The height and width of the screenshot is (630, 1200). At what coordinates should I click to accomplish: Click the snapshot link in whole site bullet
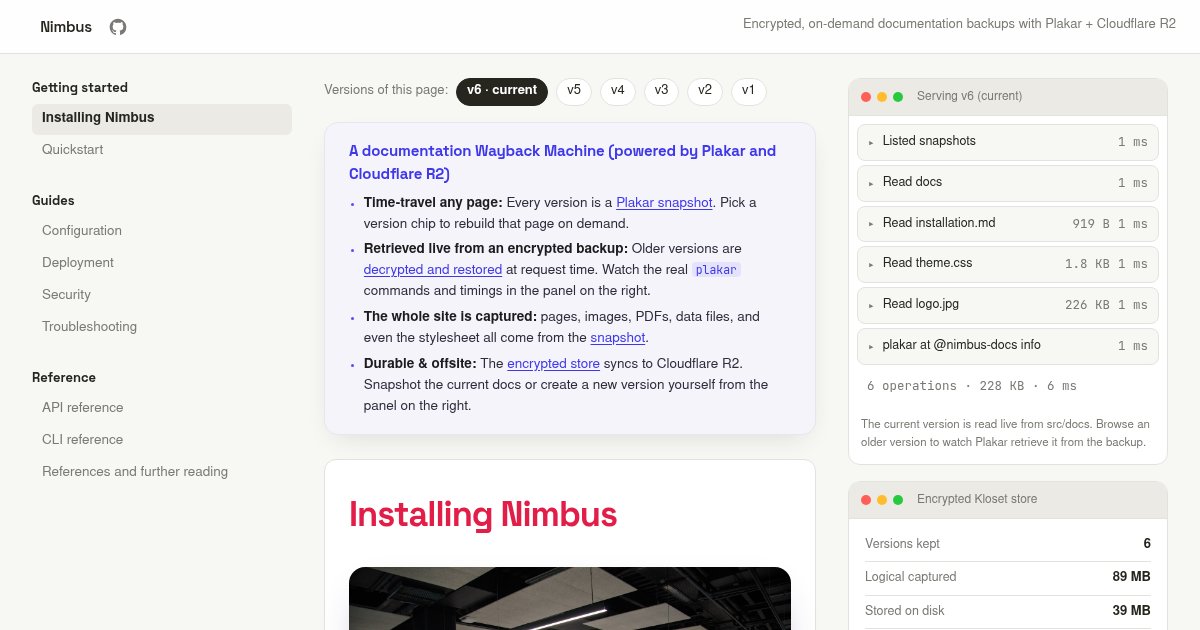click(x=617, y=338)
